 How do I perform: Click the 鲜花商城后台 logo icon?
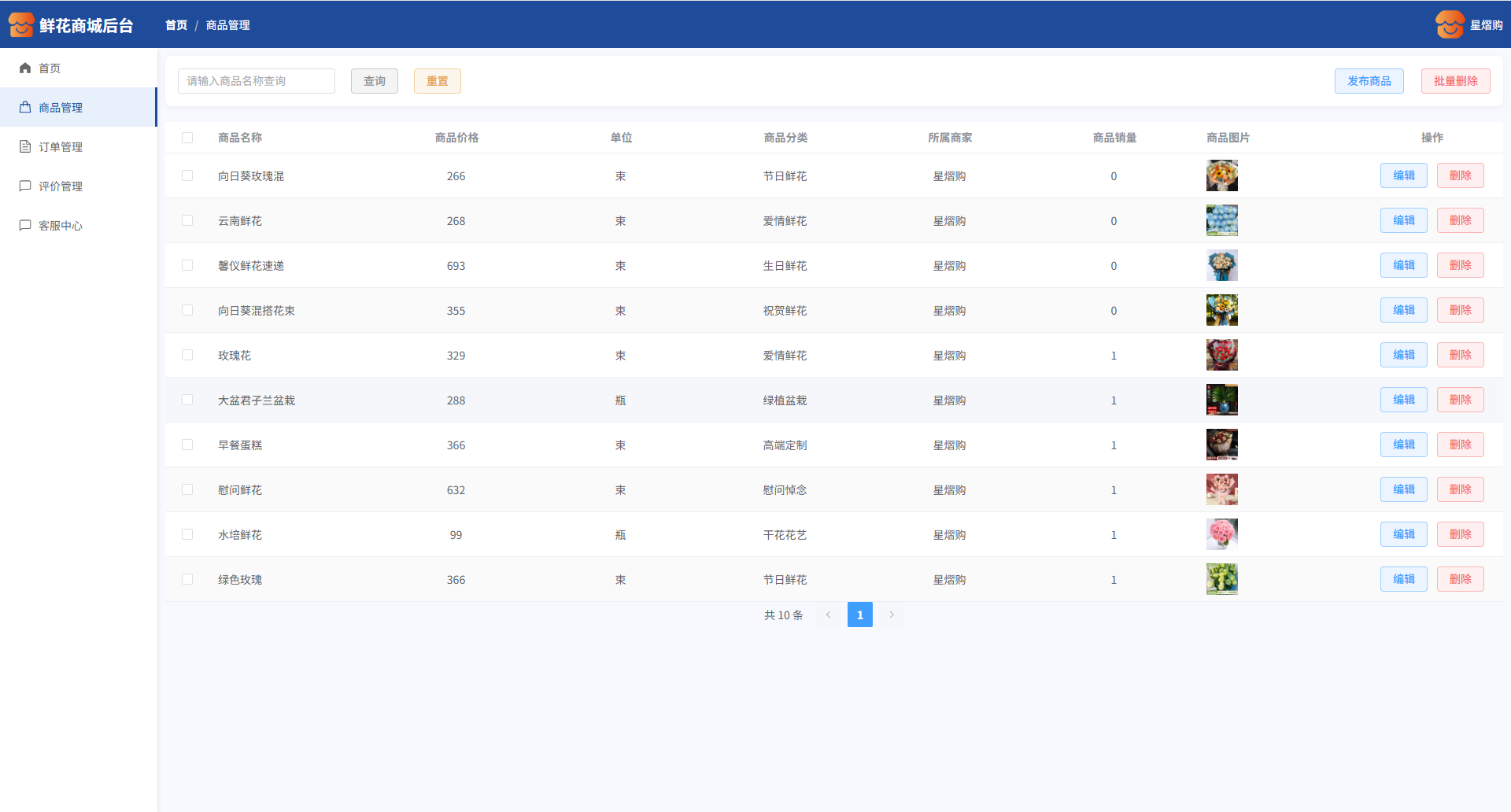pos(21,25)
